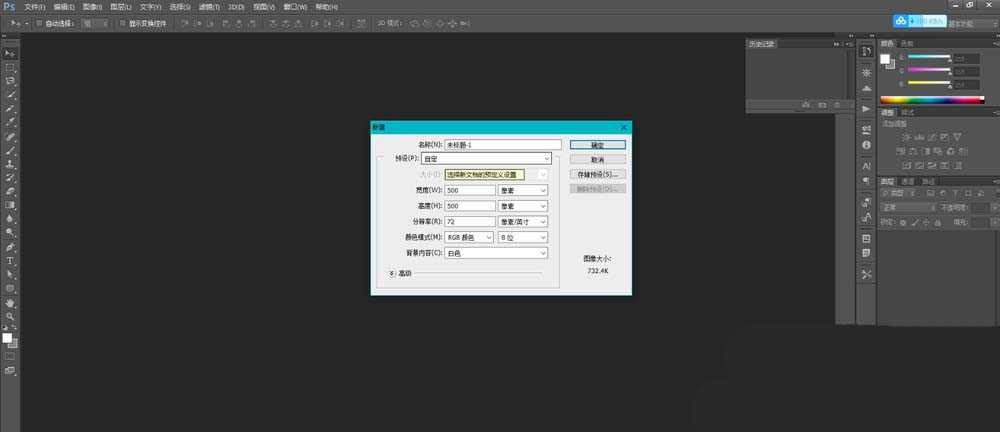Click the 分辨率 resolution input field

click(470, 221)
